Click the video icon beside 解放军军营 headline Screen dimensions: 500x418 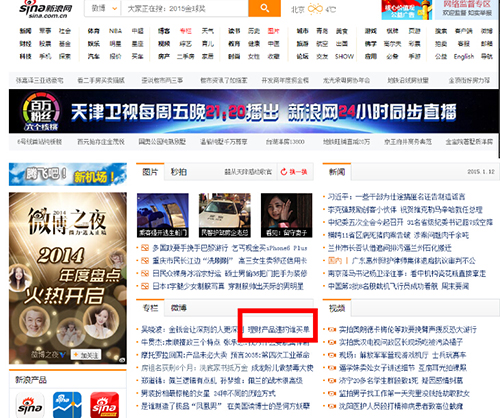[332, 355]
